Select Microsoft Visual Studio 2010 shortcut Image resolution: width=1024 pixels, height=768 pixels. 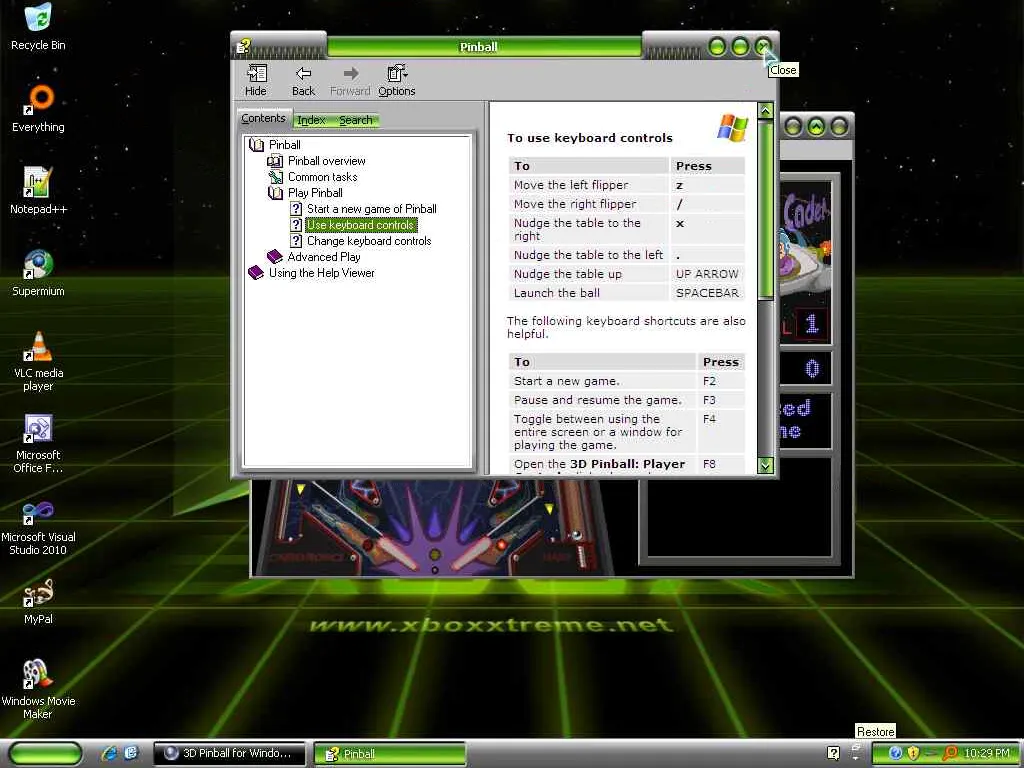pos(38,526)
